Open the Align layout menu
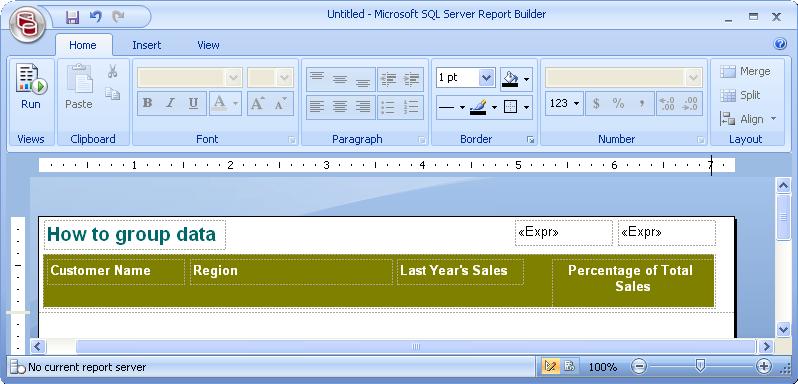798x384 pixels. pyautogui.click(x=748, y=119)
